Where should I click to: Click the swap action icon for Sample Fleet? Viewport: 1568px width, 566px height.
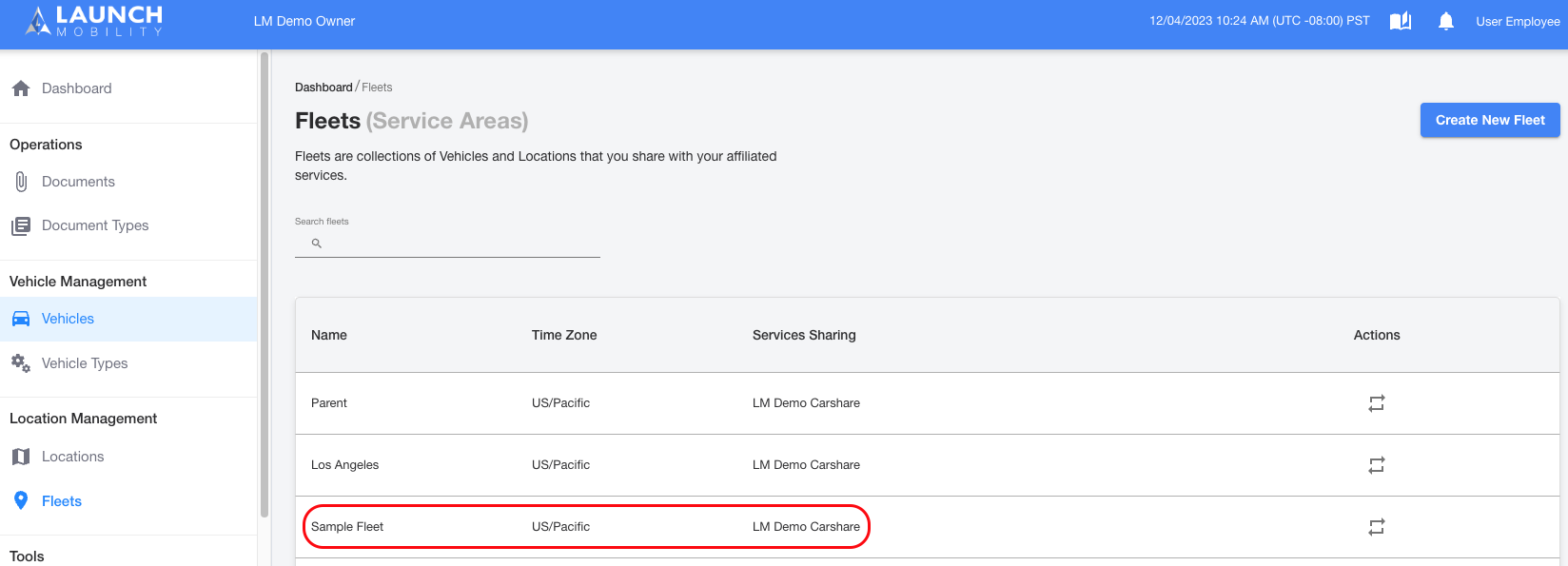coord(1377,527)
